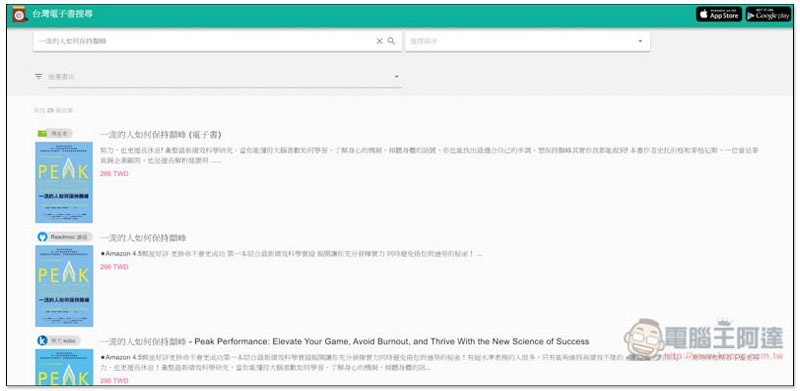This screenshot has width=800, height=391.
Task: Click the green store icon of first result
Action: (42, 134)
